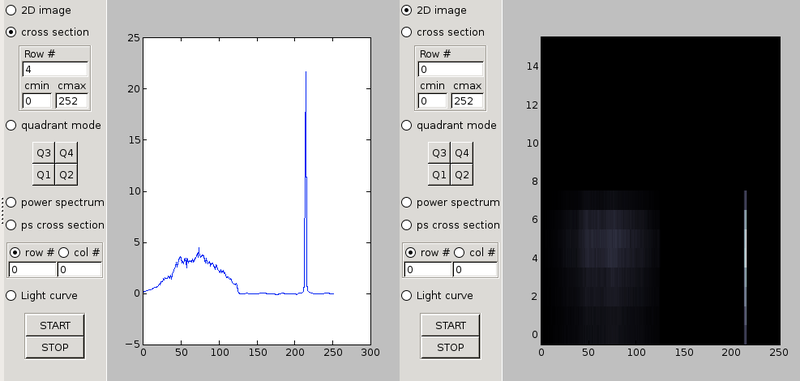
Task: Pick the col # radio in the image panel
Action: coord(459,252)
